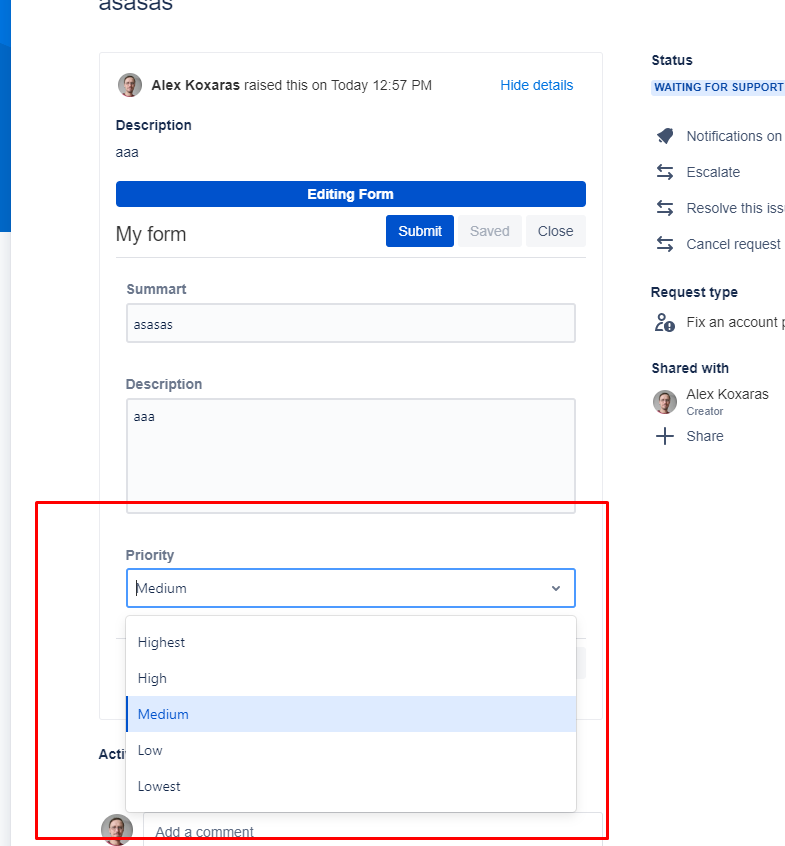Click Notifications on link

coord(734,136)
